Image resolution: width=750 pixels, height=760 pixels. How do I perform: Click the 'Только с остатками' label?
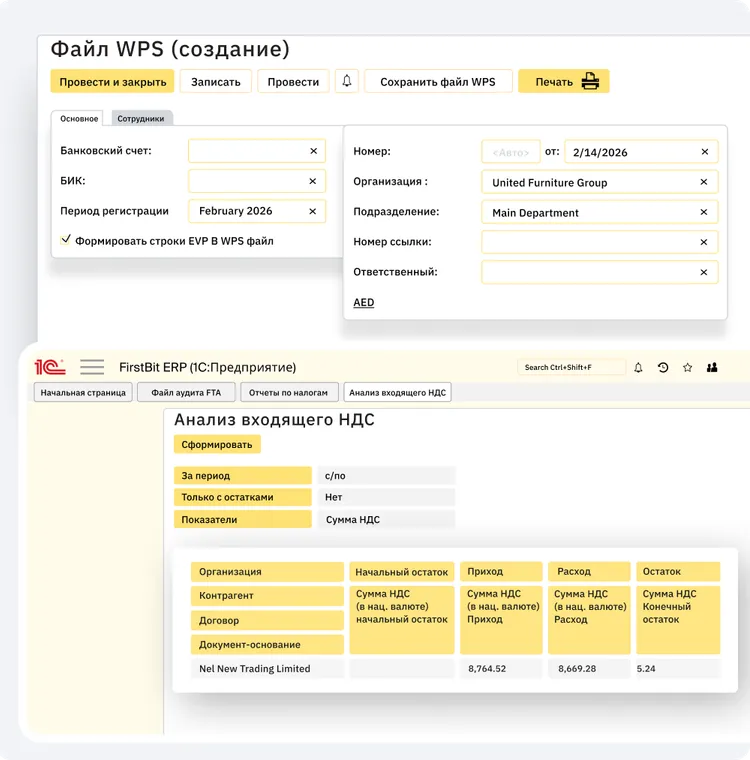(242, 497)
